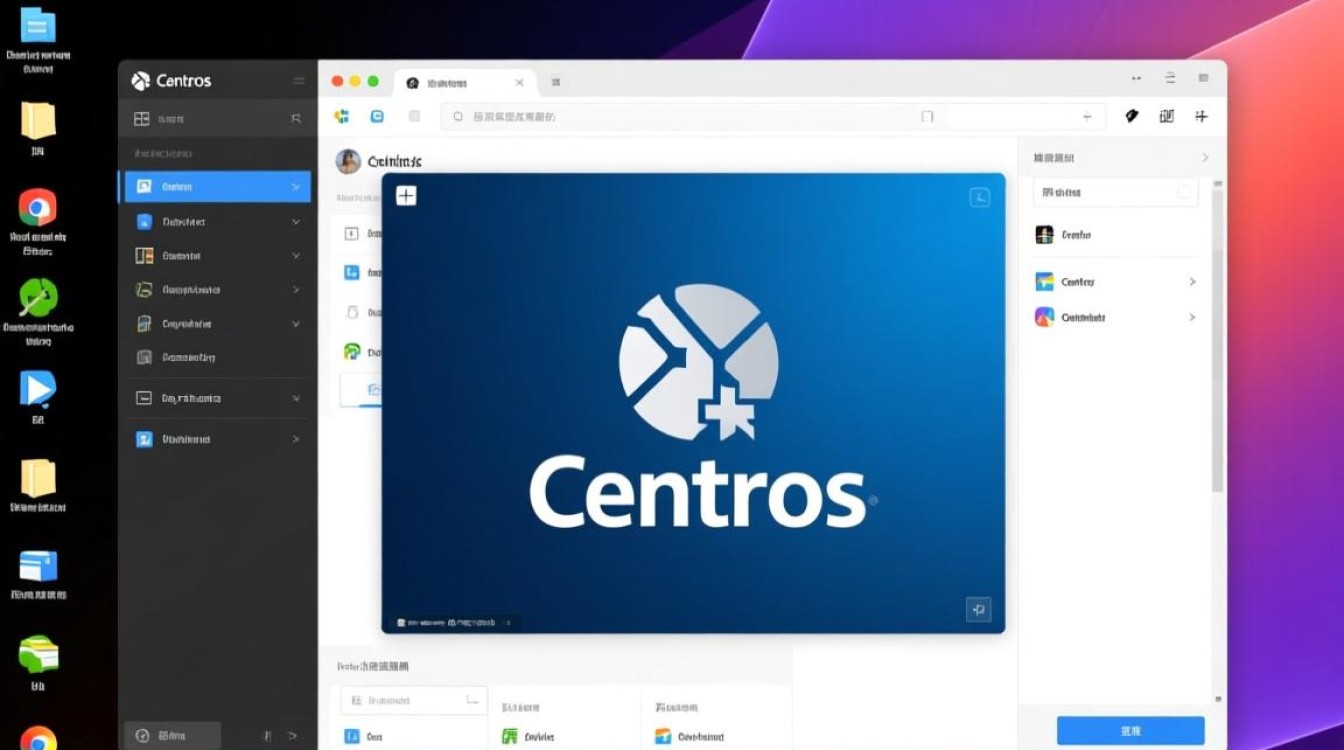
Task: Open the last sidebar row using its right arrow
Action: click(296, 439)
